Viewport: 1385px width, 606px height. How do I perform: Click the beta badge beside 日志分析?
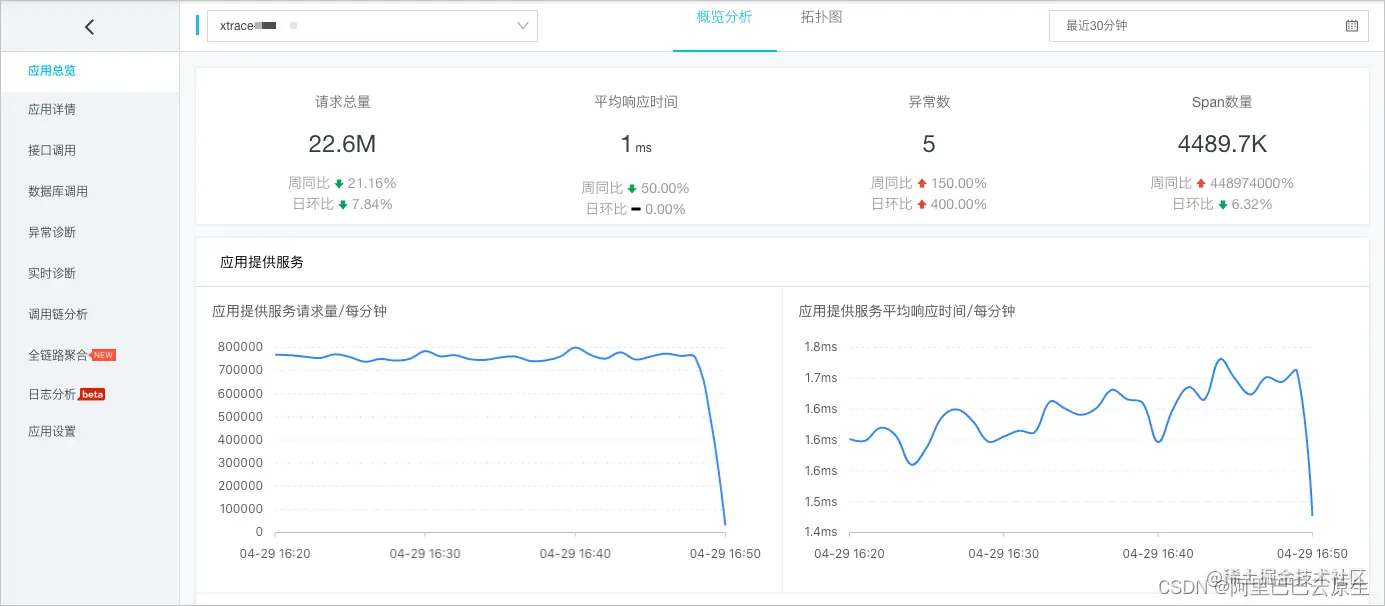click(x=92, y=394)
